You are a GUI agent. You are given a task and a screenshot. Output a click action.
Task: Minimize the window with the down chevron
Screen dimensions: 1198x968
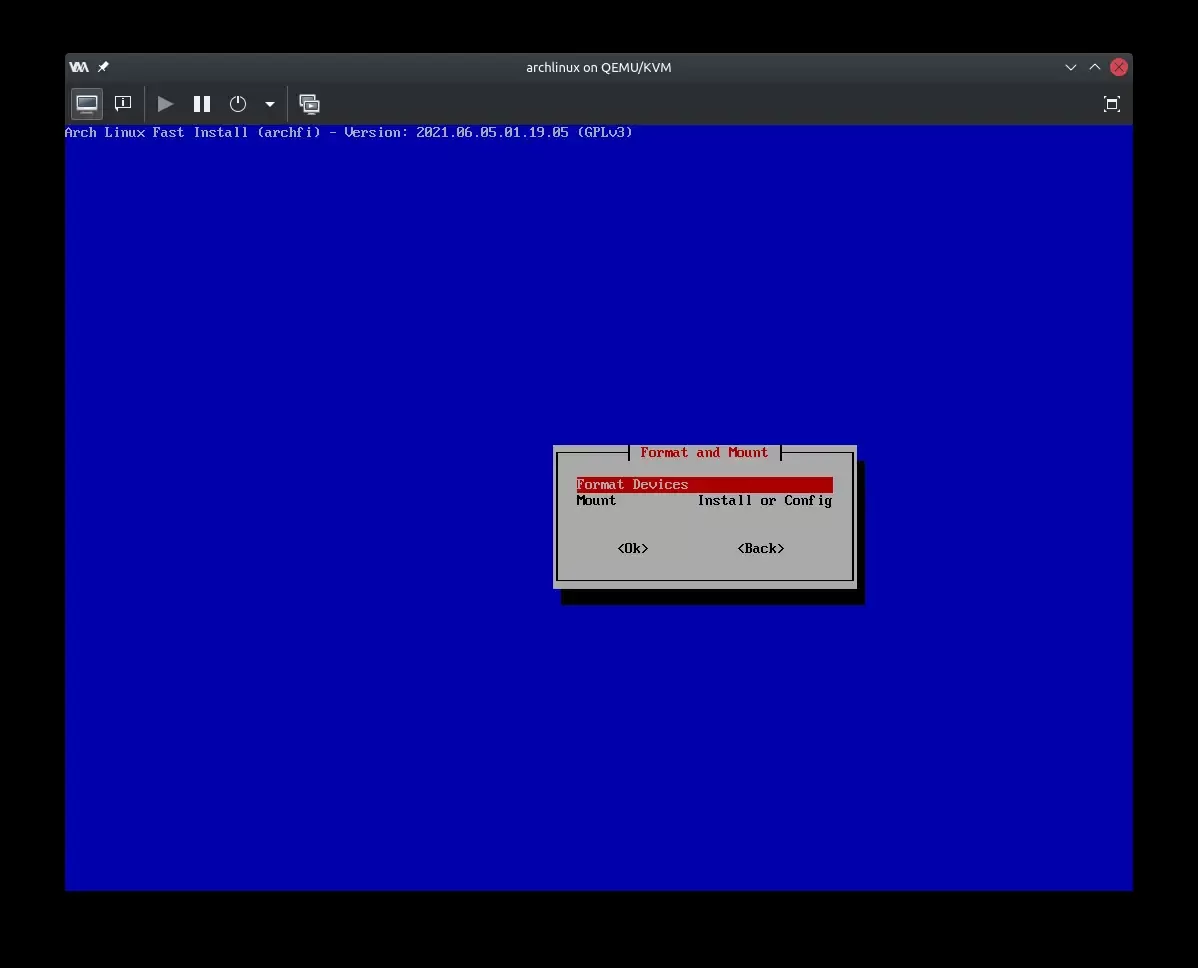point(1071,67)
